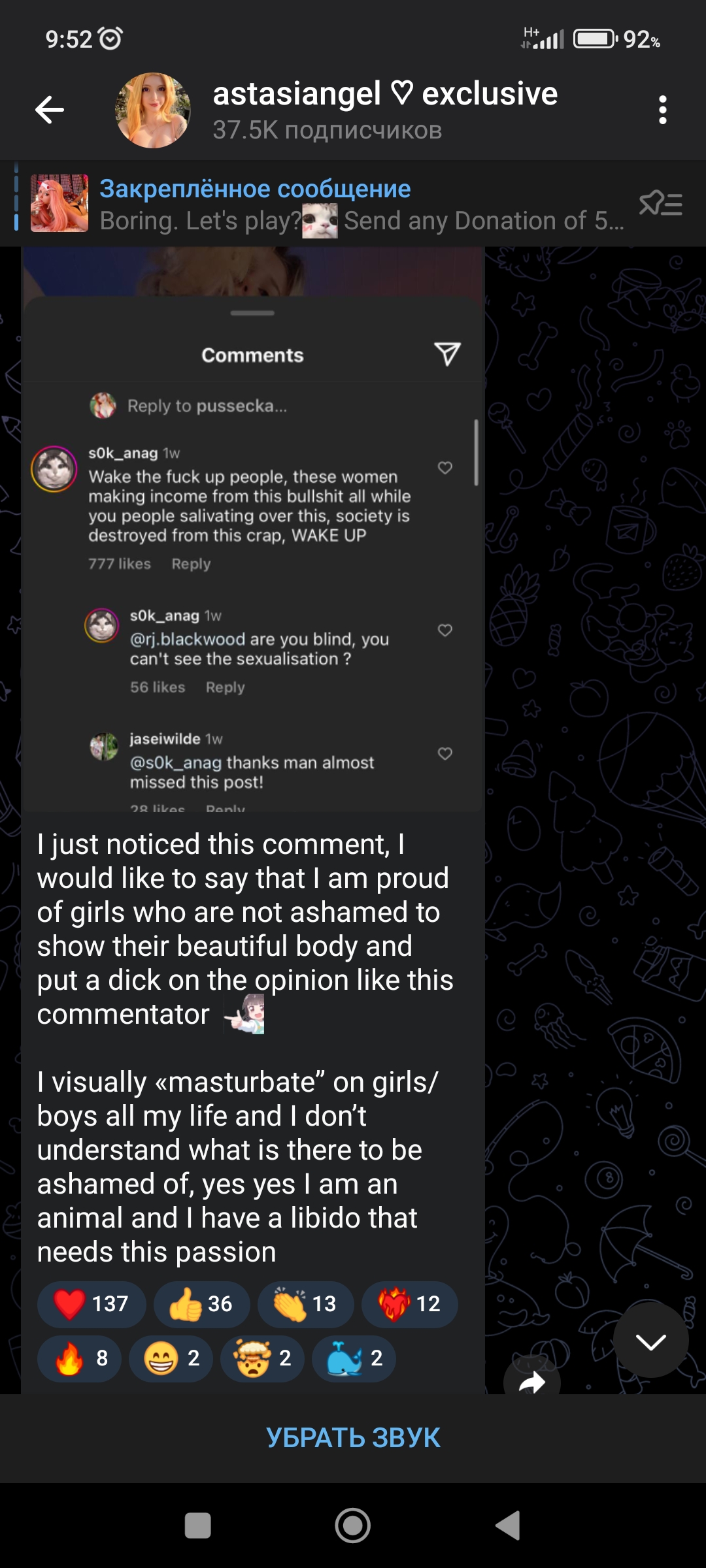706x1568 pixels.
Task: Toggle the red heart reaction with 137
Action: (92, 1304)
